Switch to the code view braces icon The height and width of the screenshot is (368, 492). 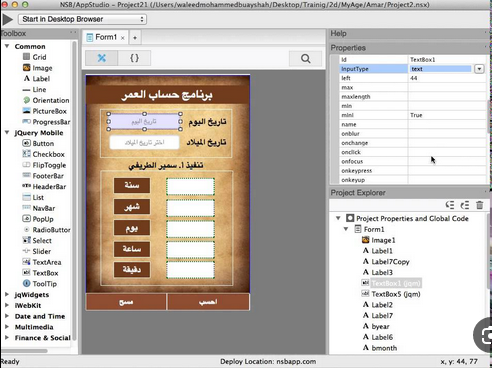pos(134,58)
